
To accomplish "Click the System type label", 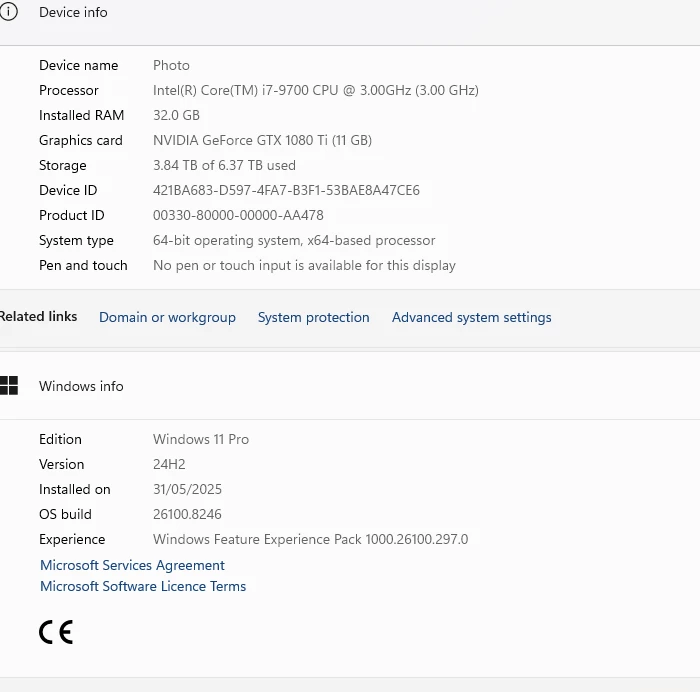I will pos(76,241).
